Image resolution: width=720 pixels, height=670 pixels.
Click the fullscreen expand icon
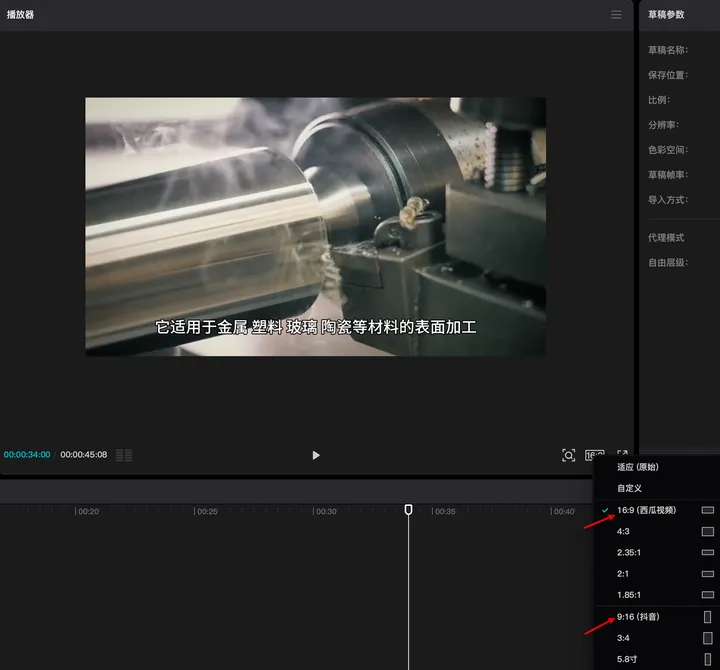pos(622,455)
